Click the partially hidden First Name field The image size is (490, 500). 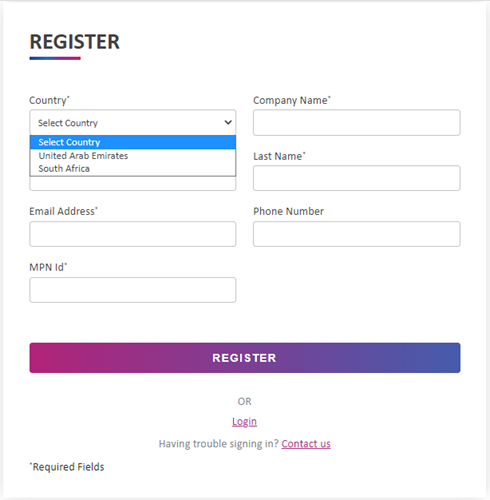[133, 184]
